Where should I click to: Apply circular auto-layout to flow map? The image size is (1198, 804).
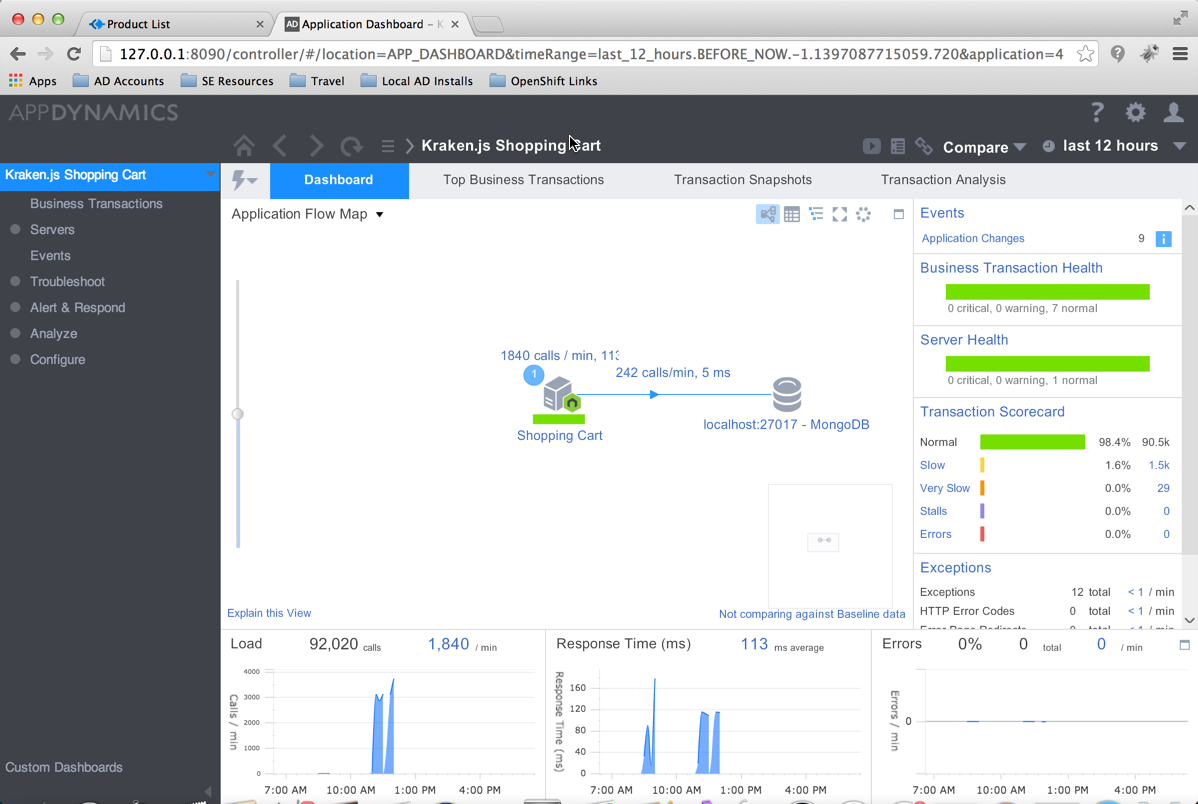point(863,214)
